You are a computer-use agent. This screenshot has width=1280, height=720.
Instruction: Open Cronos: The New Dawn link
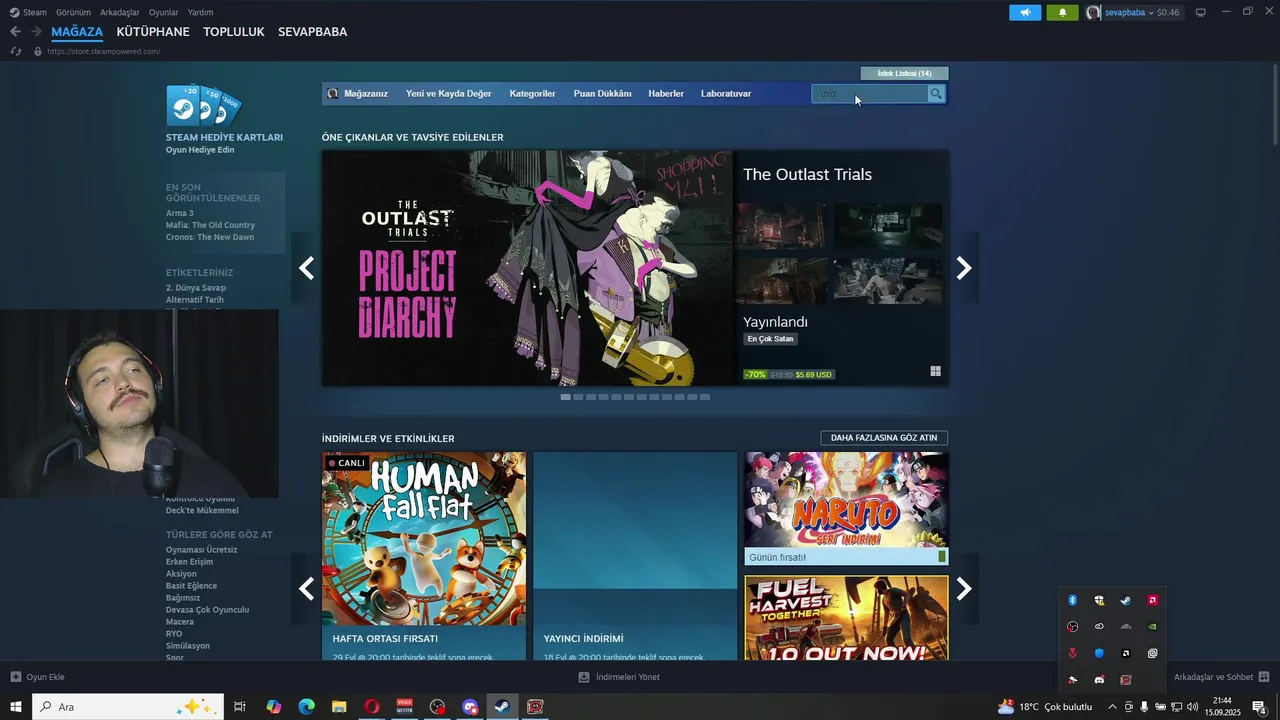click(210, 237)
